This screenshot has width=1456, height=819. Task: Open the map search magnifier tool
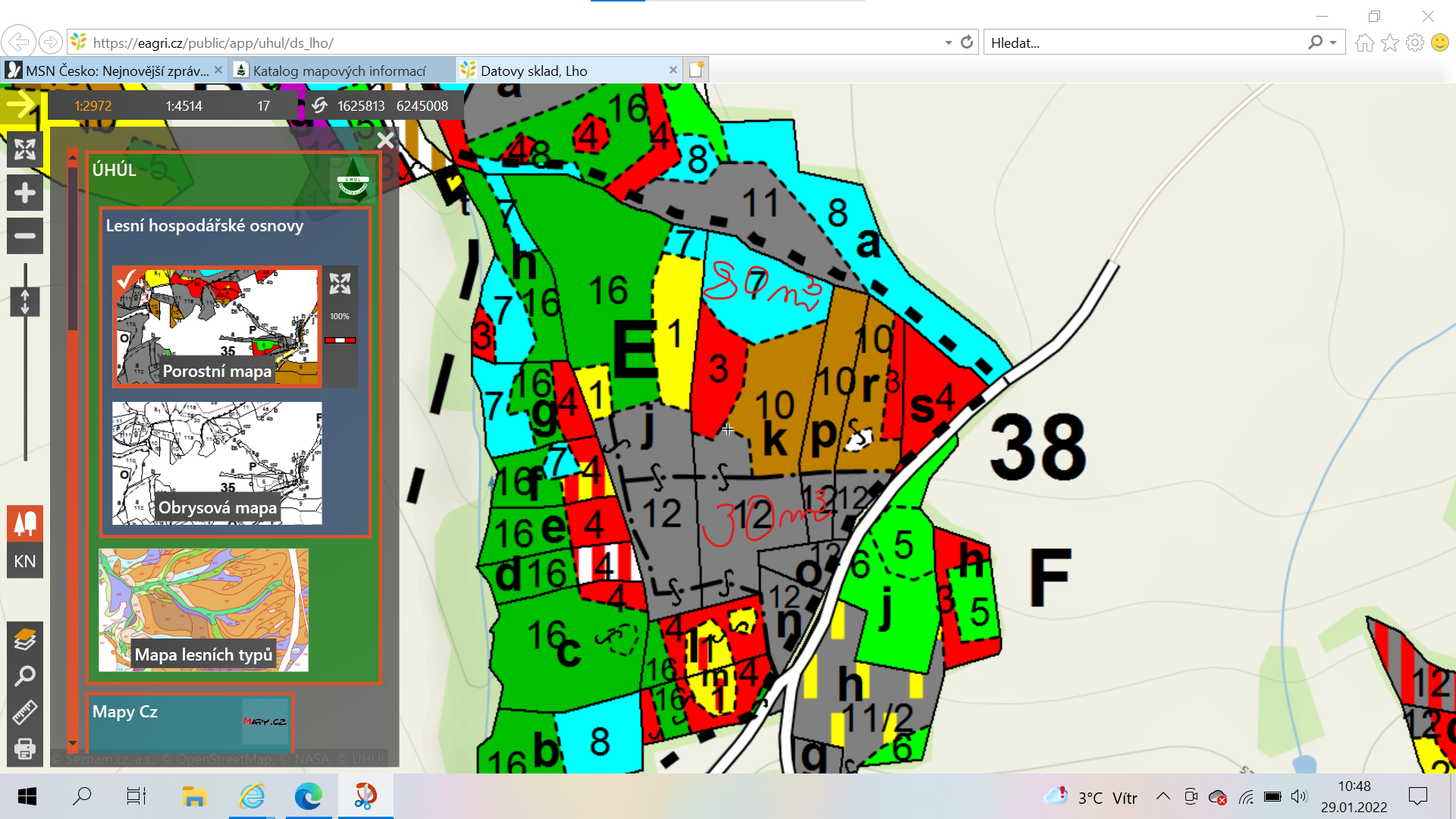point(25,676)
